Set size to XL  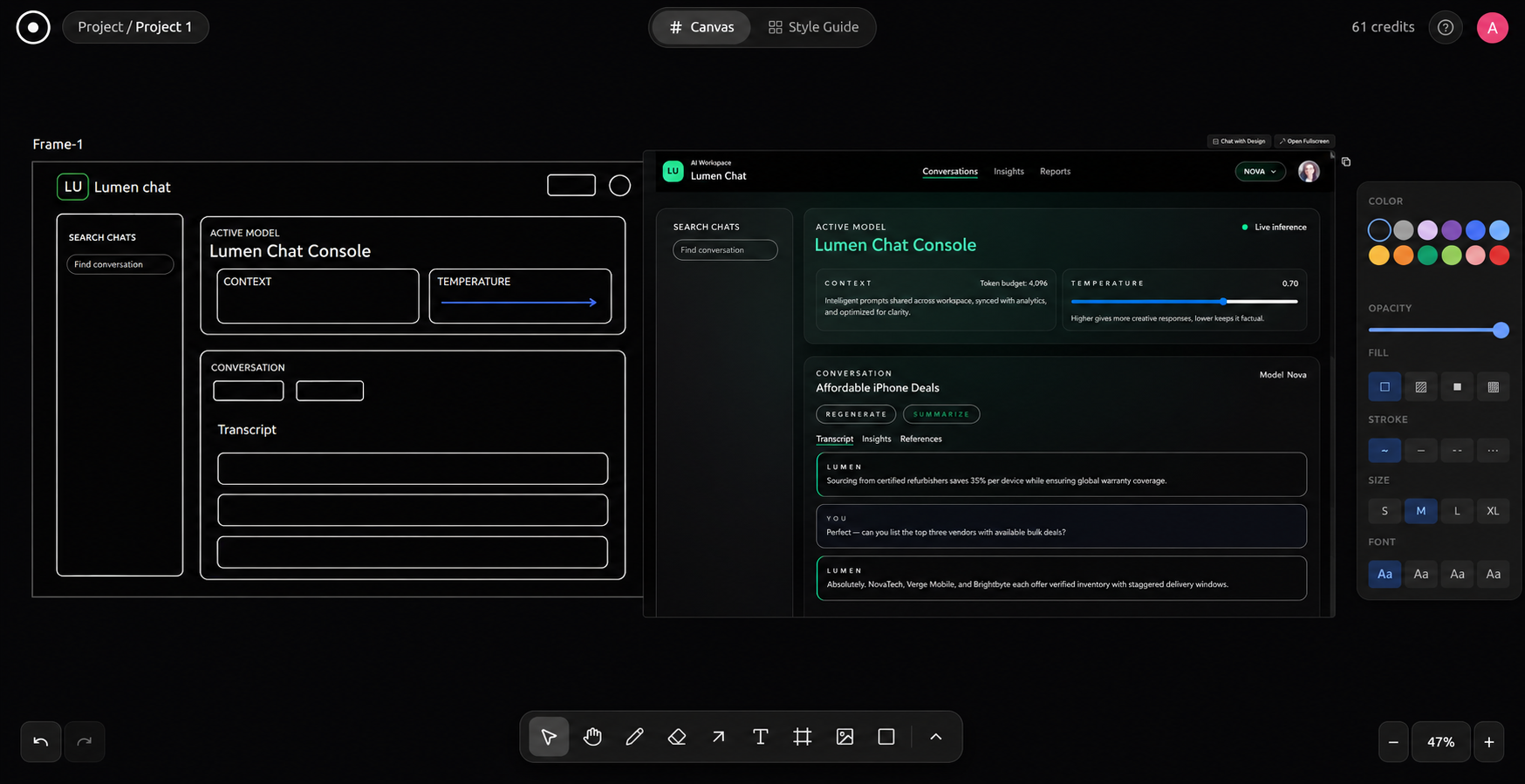click(1493, 511)
